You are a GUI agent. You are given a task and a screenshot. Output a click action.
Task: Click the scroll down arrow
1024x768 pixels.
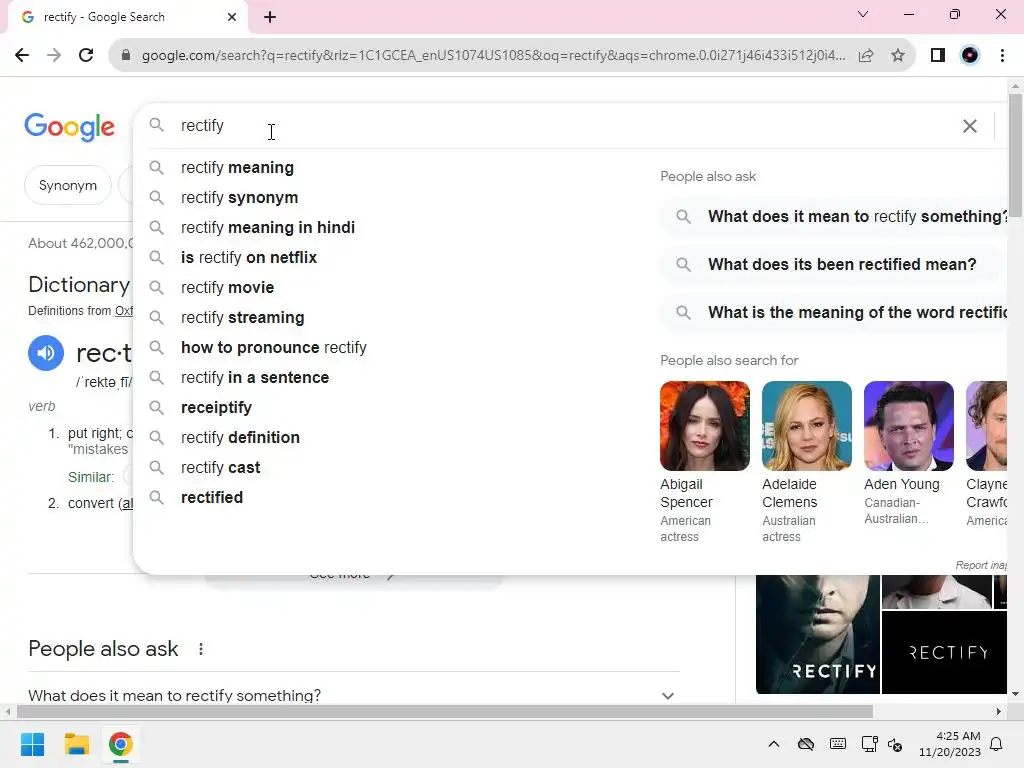click(x=1015, y=694)
